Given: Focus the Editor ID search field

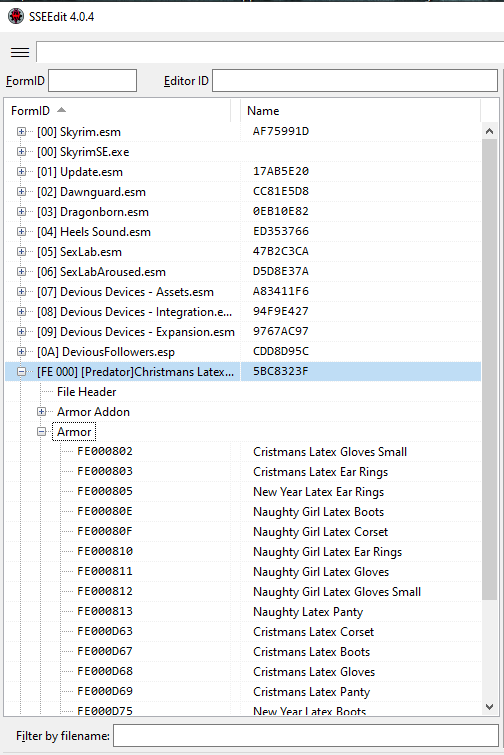Looking at the screenshot, I should pyautogui.click(x=355, y=80).
